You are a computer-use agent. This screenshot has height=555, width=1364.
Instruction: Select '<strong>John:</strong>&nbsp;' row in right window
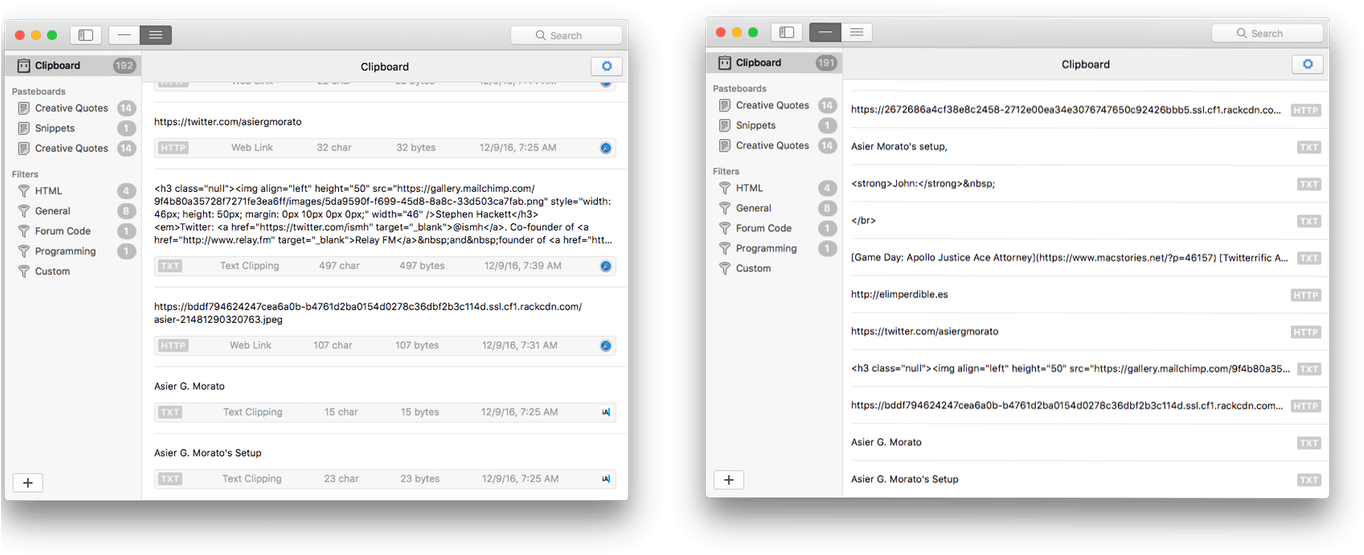[1086, 184]
